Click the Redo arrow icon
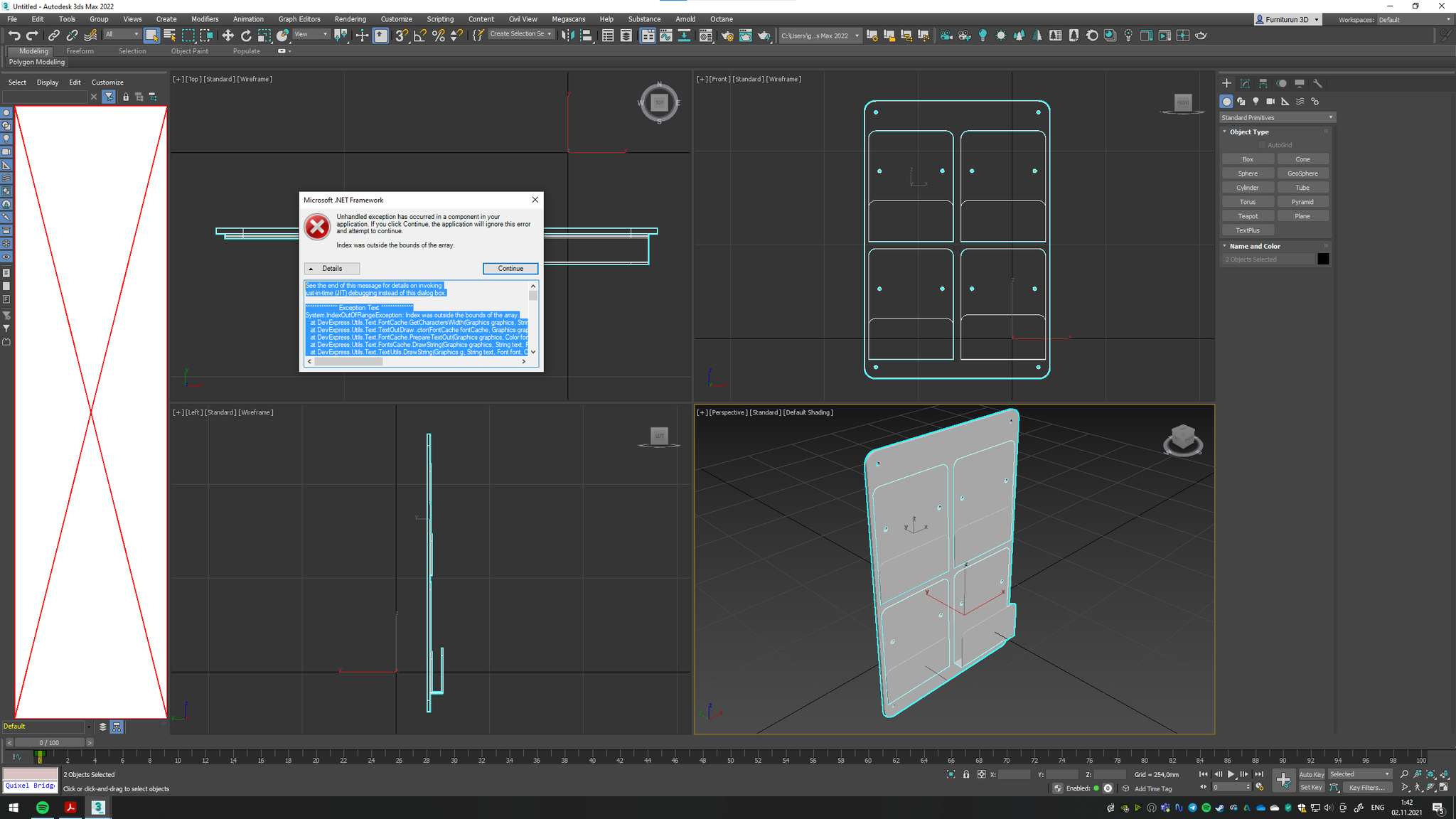The width and height of the screenshot is (1456, 819). point(32,36)
